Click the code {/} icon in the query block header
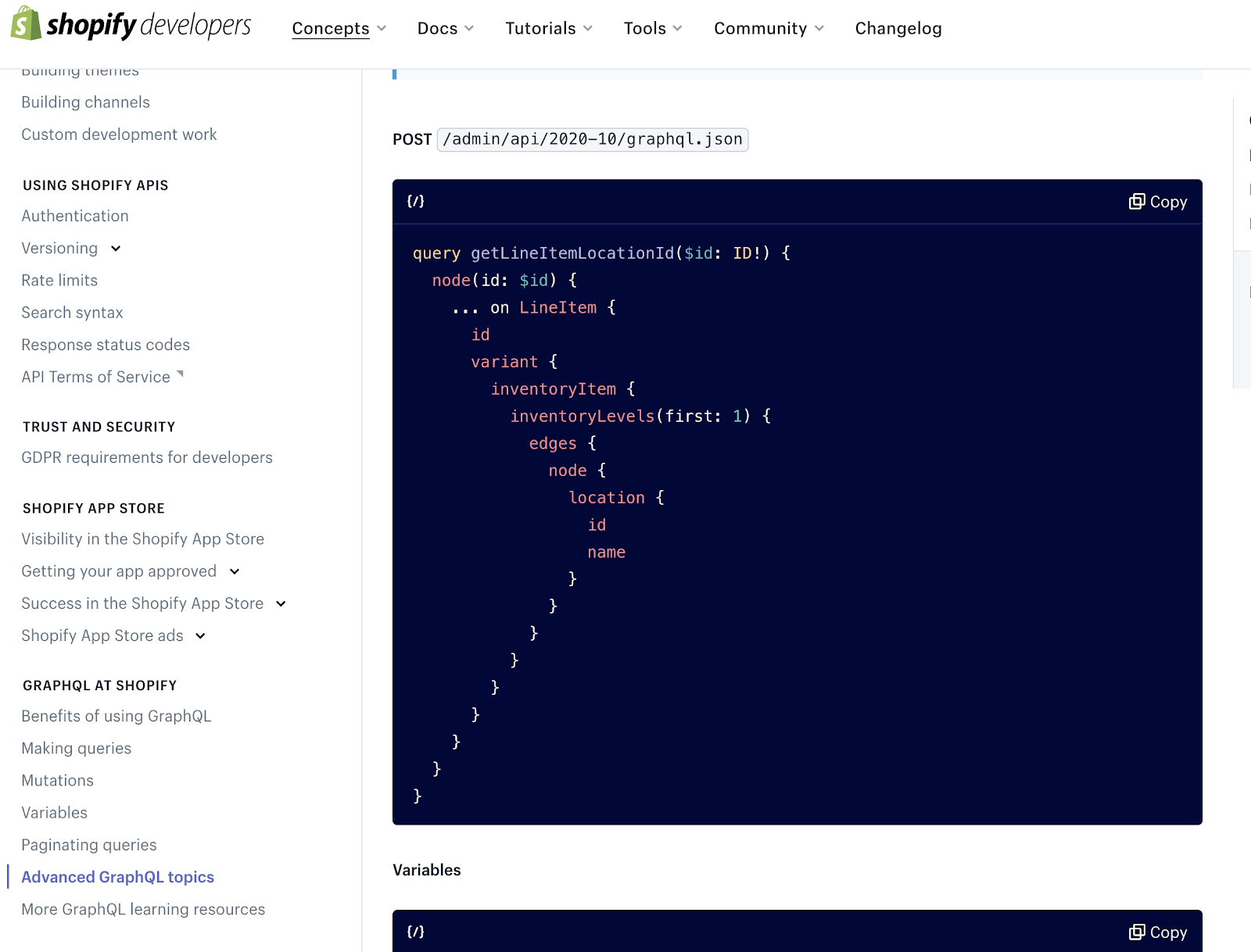The image size is (1251, 952). coord(416,201)
